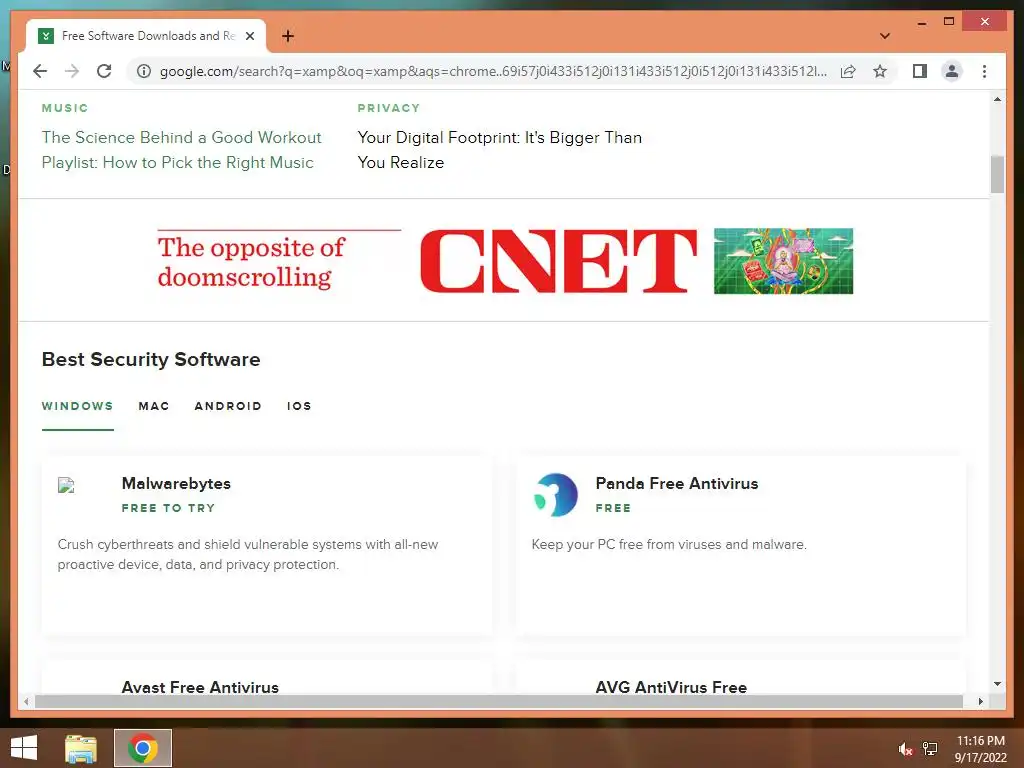The width and height of the screenshot is (1024, 768).
Task: Click the muted volume tray icon
Action: 905,749
